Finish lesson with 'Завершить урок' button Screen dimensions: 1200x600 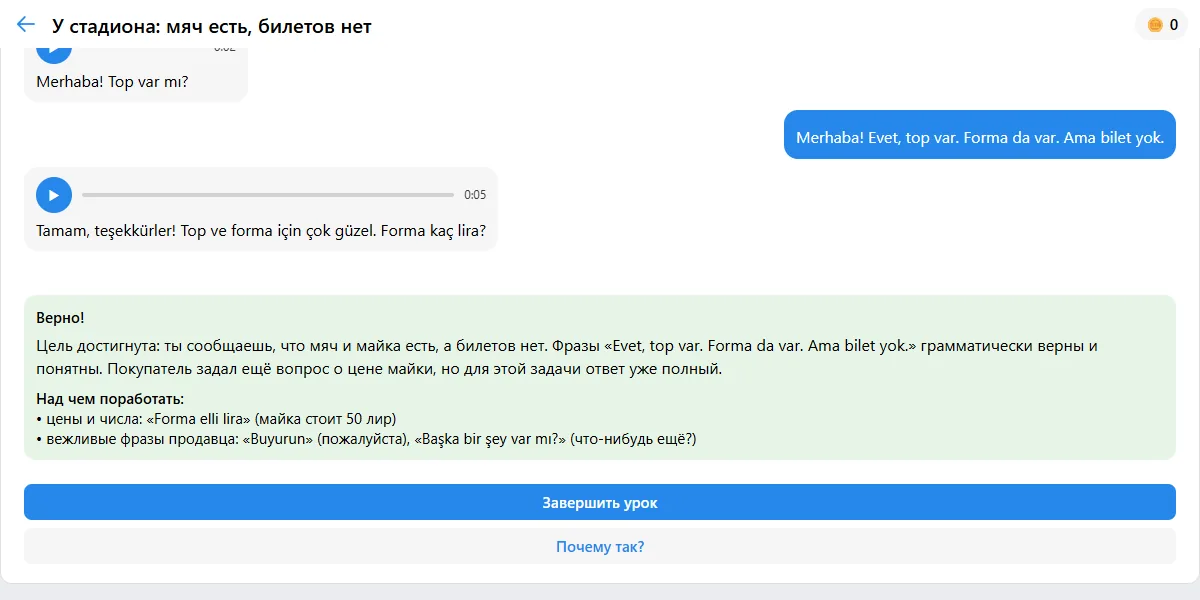coord(600,502)
